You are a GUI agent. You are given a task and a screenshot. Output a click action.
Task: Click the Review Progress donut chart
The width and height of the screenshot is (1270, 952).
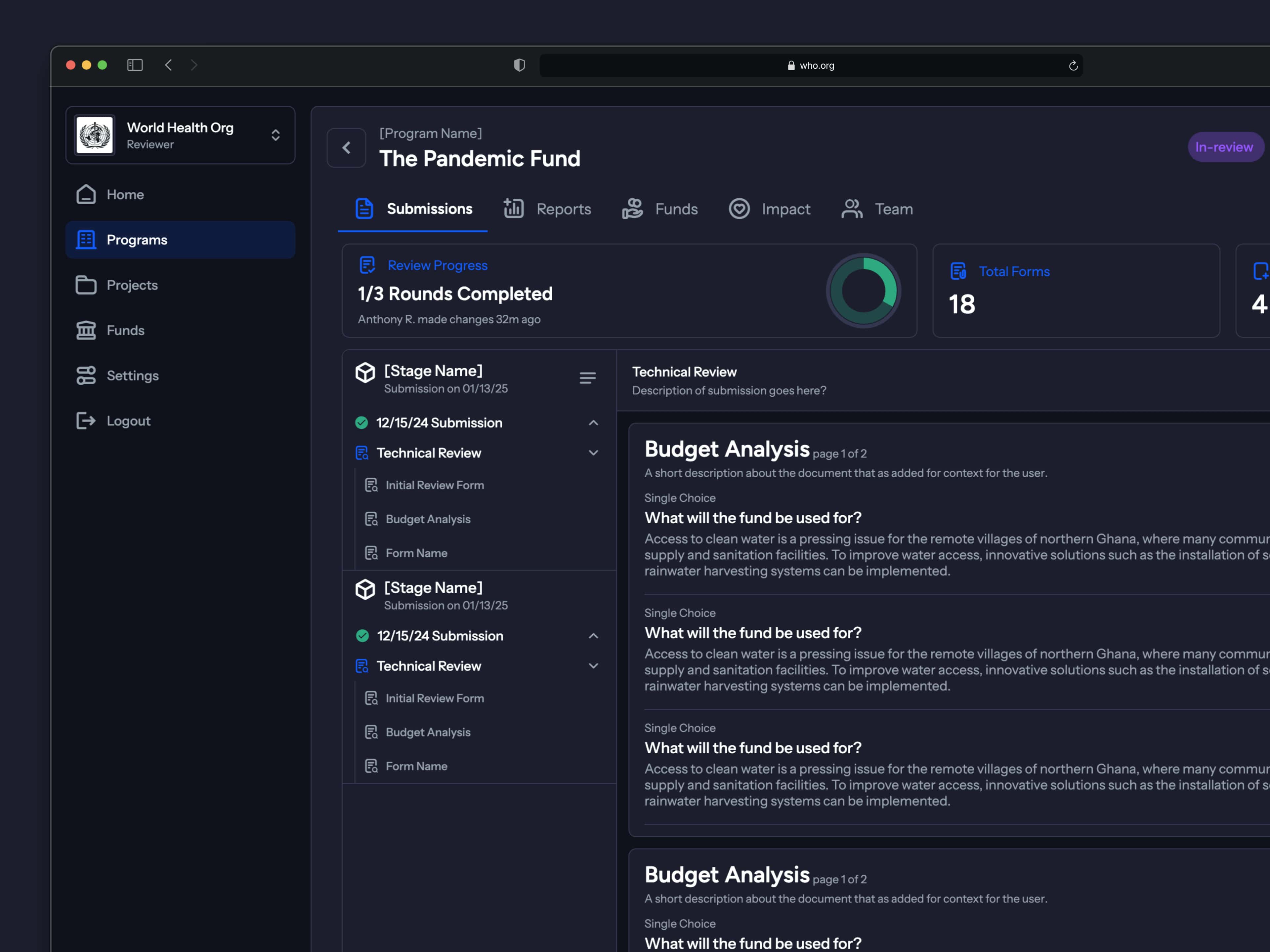pyautogui.click(x=863, y=291)
